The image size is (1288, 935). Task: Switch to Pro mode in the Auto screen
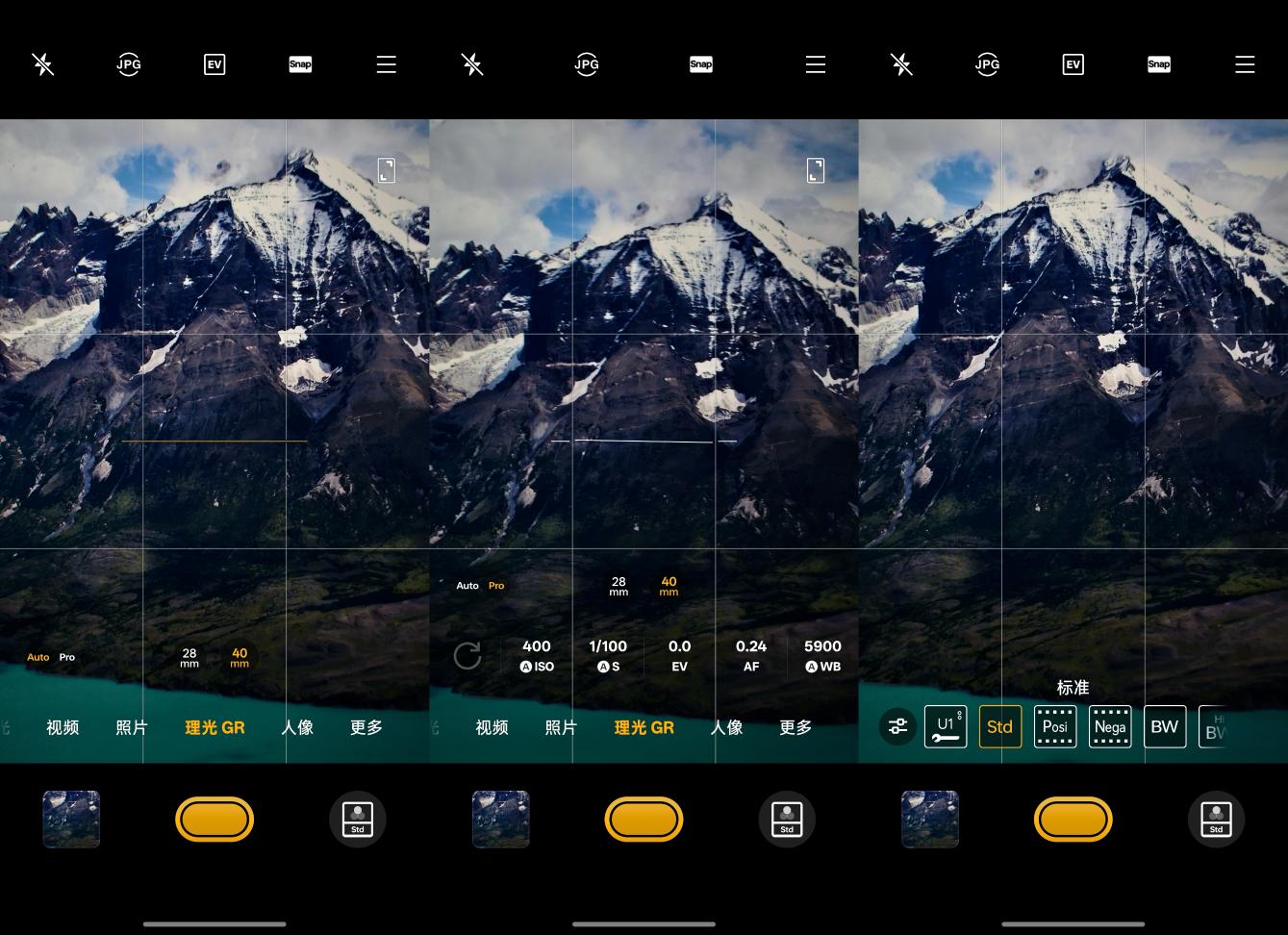(67, 657)
